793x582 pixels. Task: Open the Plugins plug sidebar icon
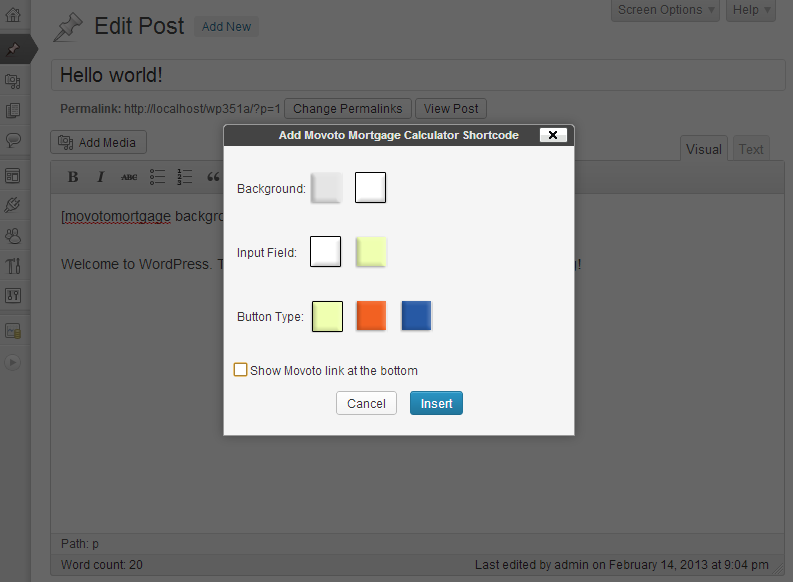coord(13,205)
